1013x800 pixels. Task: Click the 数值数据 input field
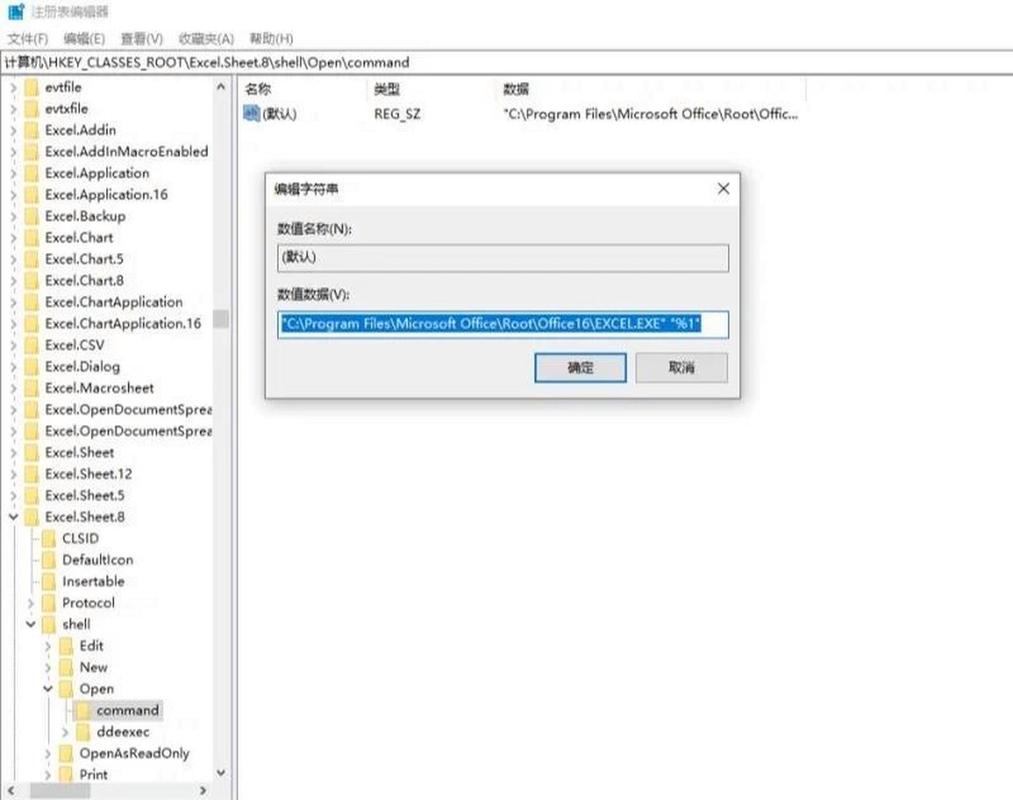pos(503,324)
